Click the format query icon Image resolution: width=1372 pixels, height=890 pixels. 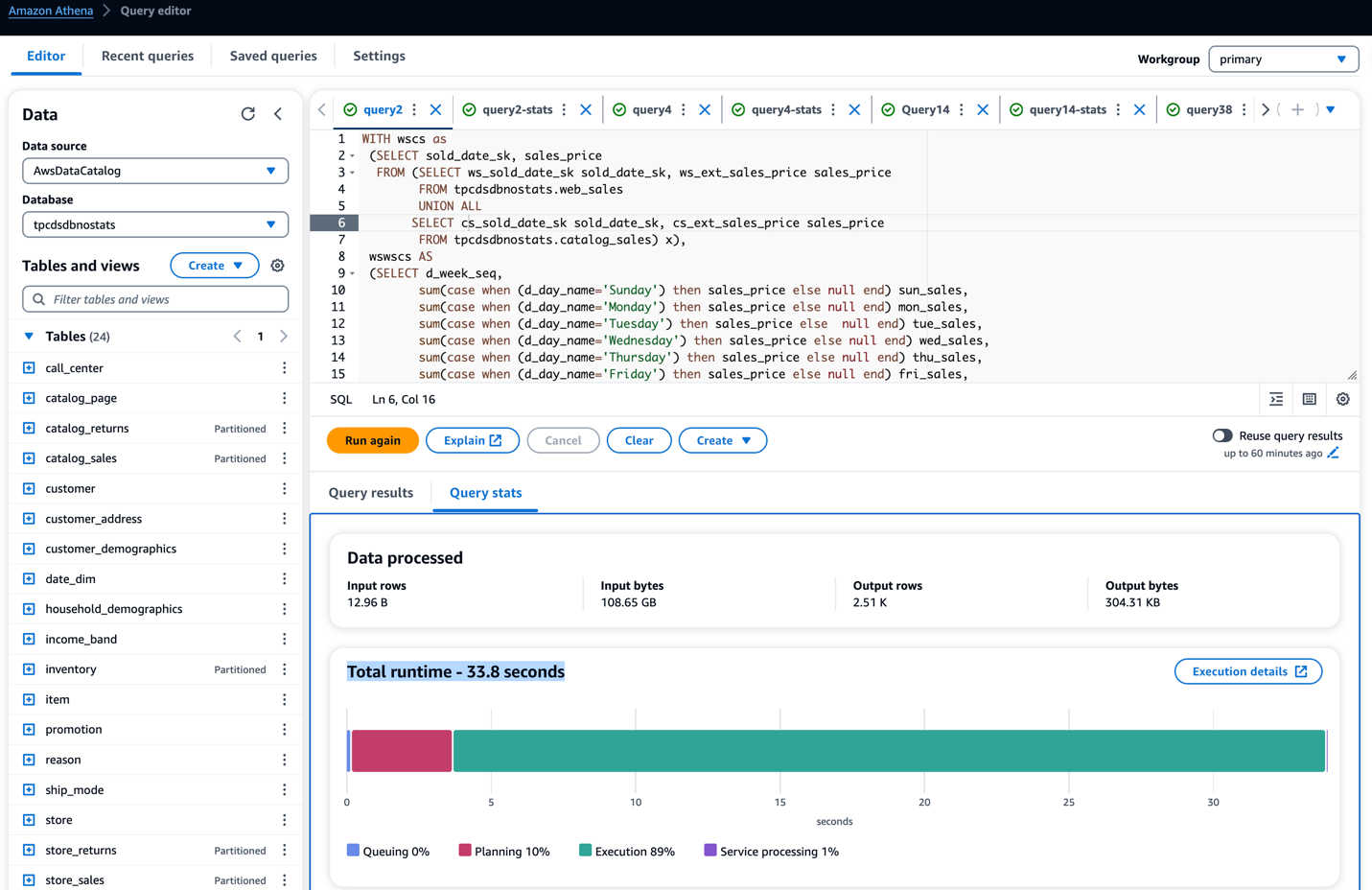(x=1276, y=399)
